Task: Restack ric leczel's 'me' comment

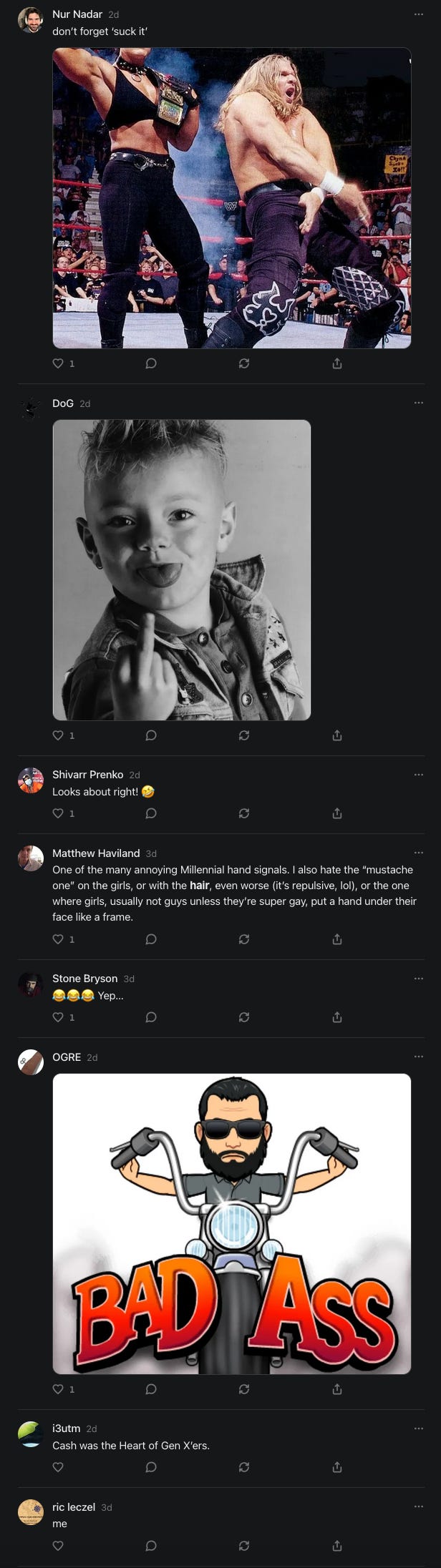Action: (244, 1546)
